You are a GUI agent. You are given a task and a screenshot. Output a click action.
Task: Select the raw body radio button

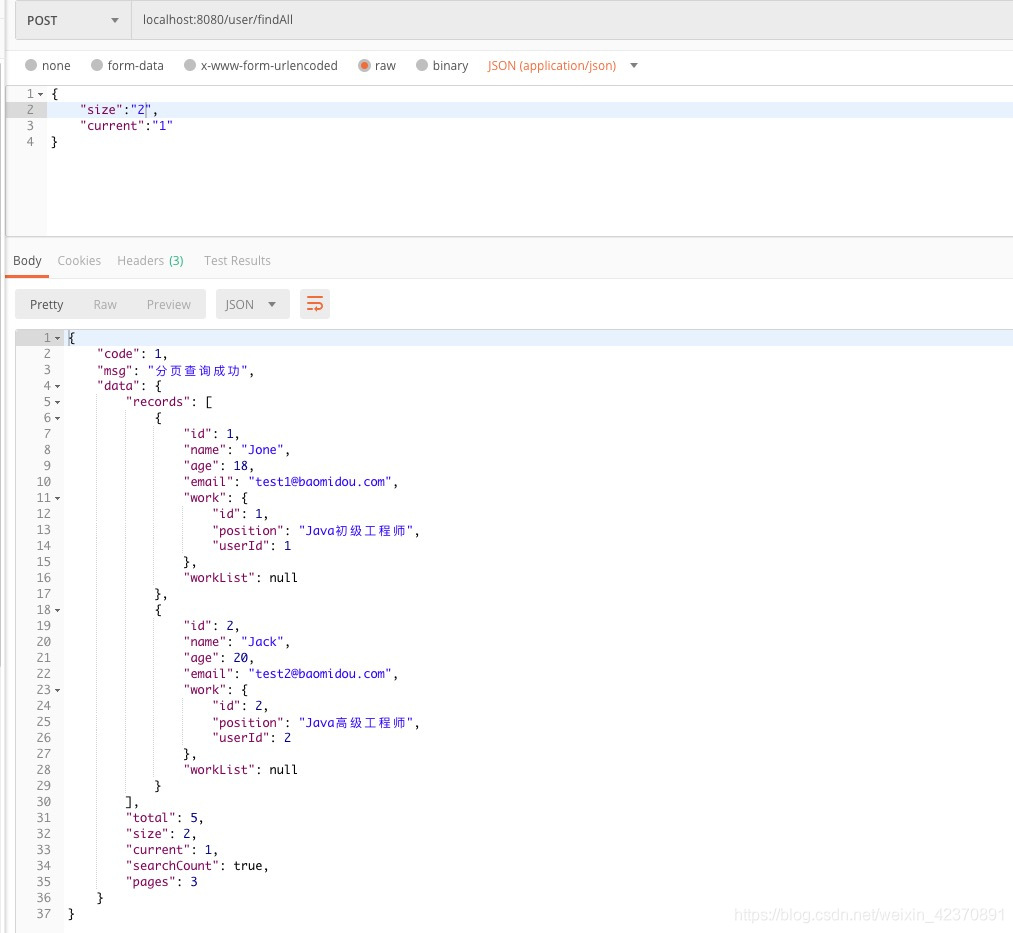point(365,66)
